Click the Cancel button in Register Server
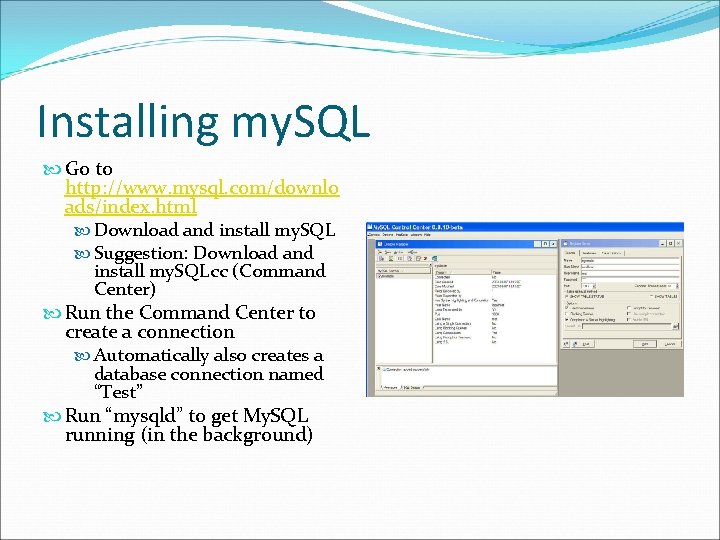The width and height of the screenshot is (720, 540). click(669, 344)
